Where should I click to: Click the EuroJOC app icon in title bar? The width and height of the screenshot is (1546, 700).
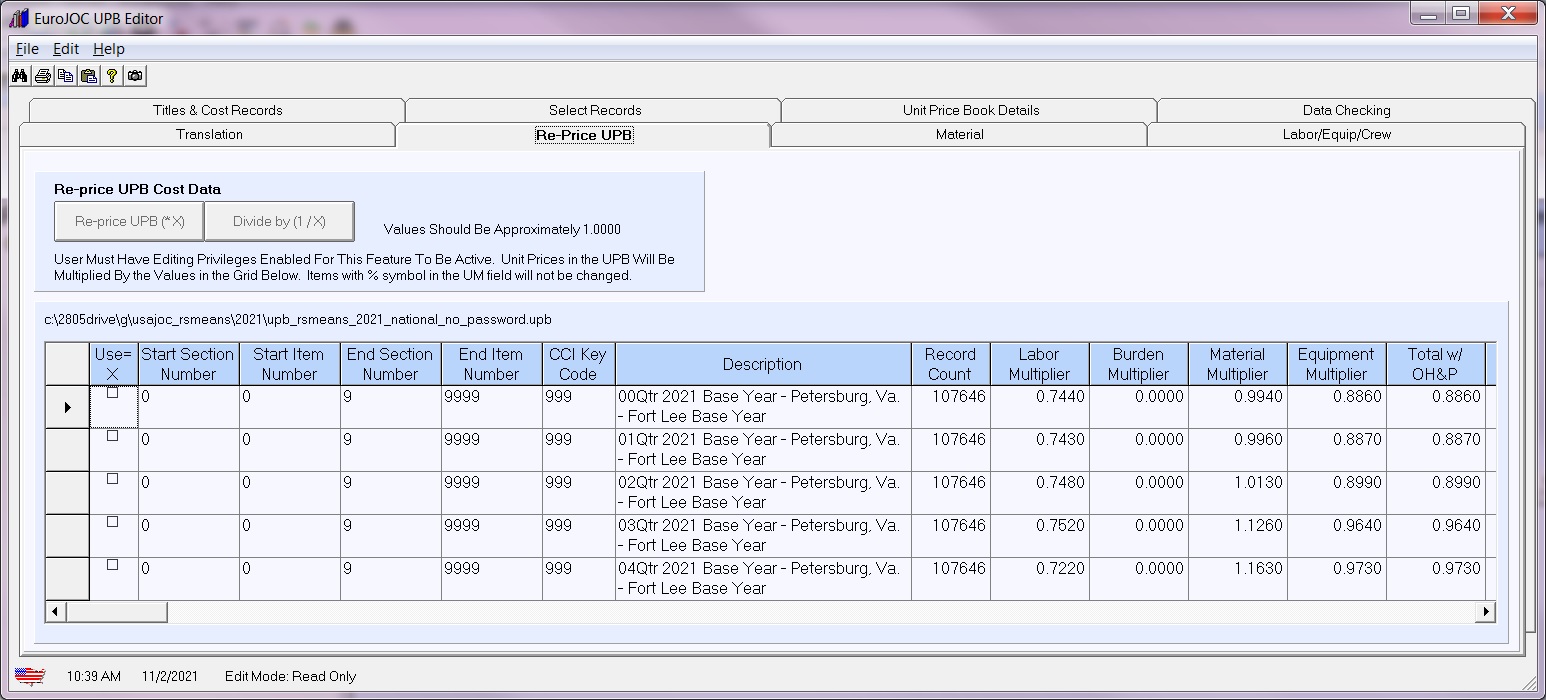click(18, 18)
